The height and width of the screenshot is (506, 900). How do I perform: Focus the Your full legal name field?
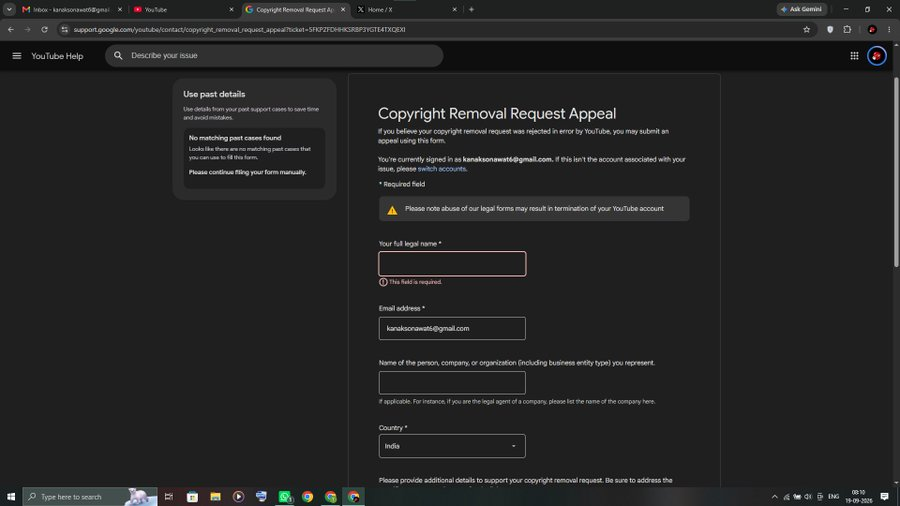pyautogui.click(x=452, y=263)
